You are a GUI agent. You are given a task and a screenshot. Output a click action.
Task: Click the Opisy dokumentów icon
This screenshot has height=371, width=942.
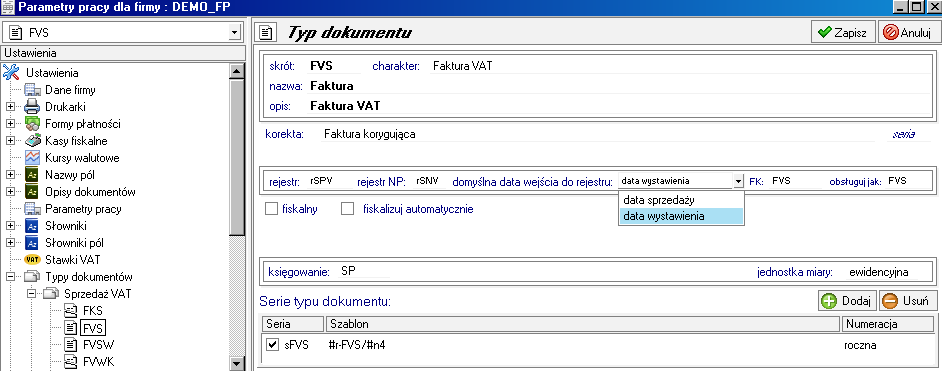[32, 192]
